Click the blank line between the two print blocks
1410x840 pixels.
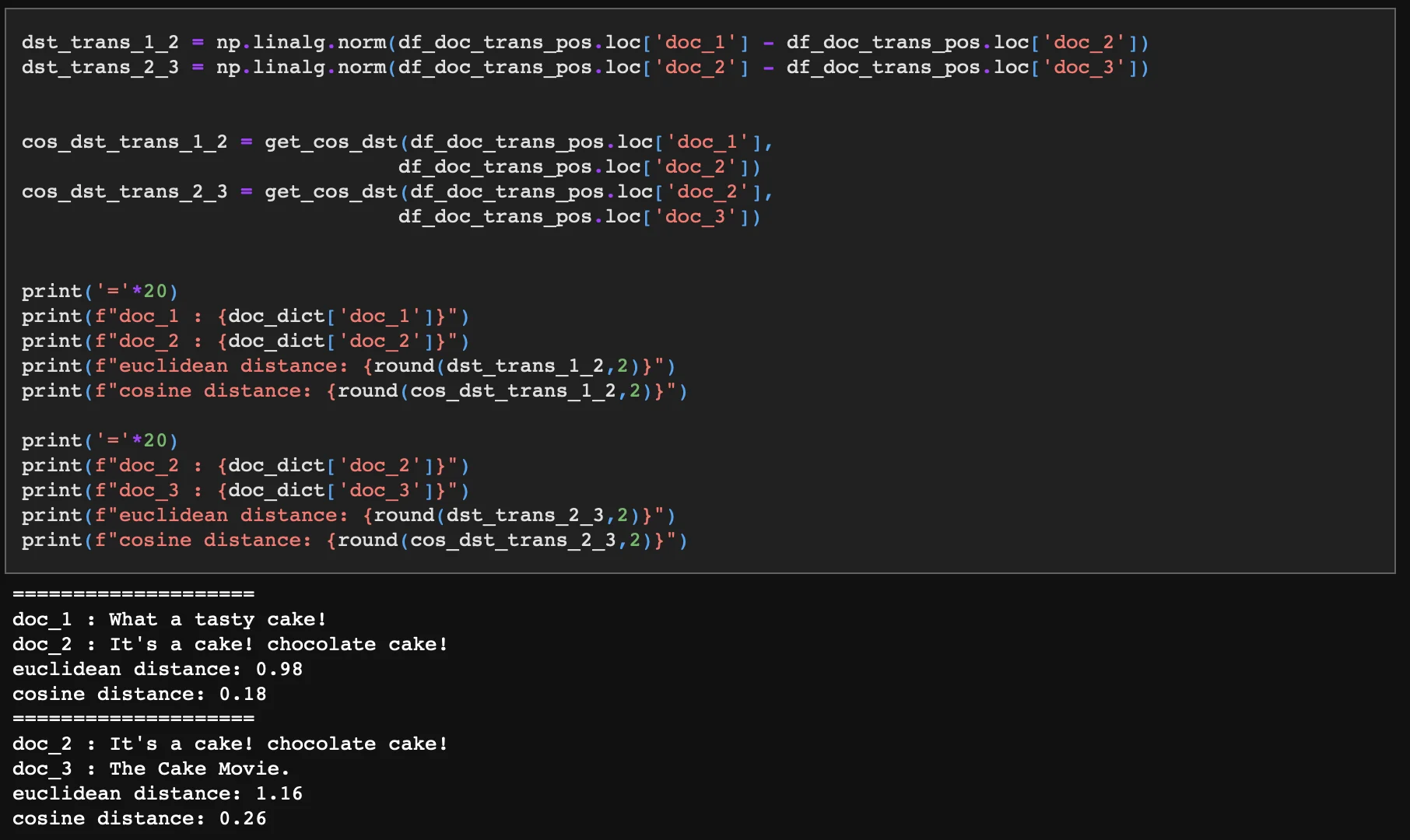[311, 416]
